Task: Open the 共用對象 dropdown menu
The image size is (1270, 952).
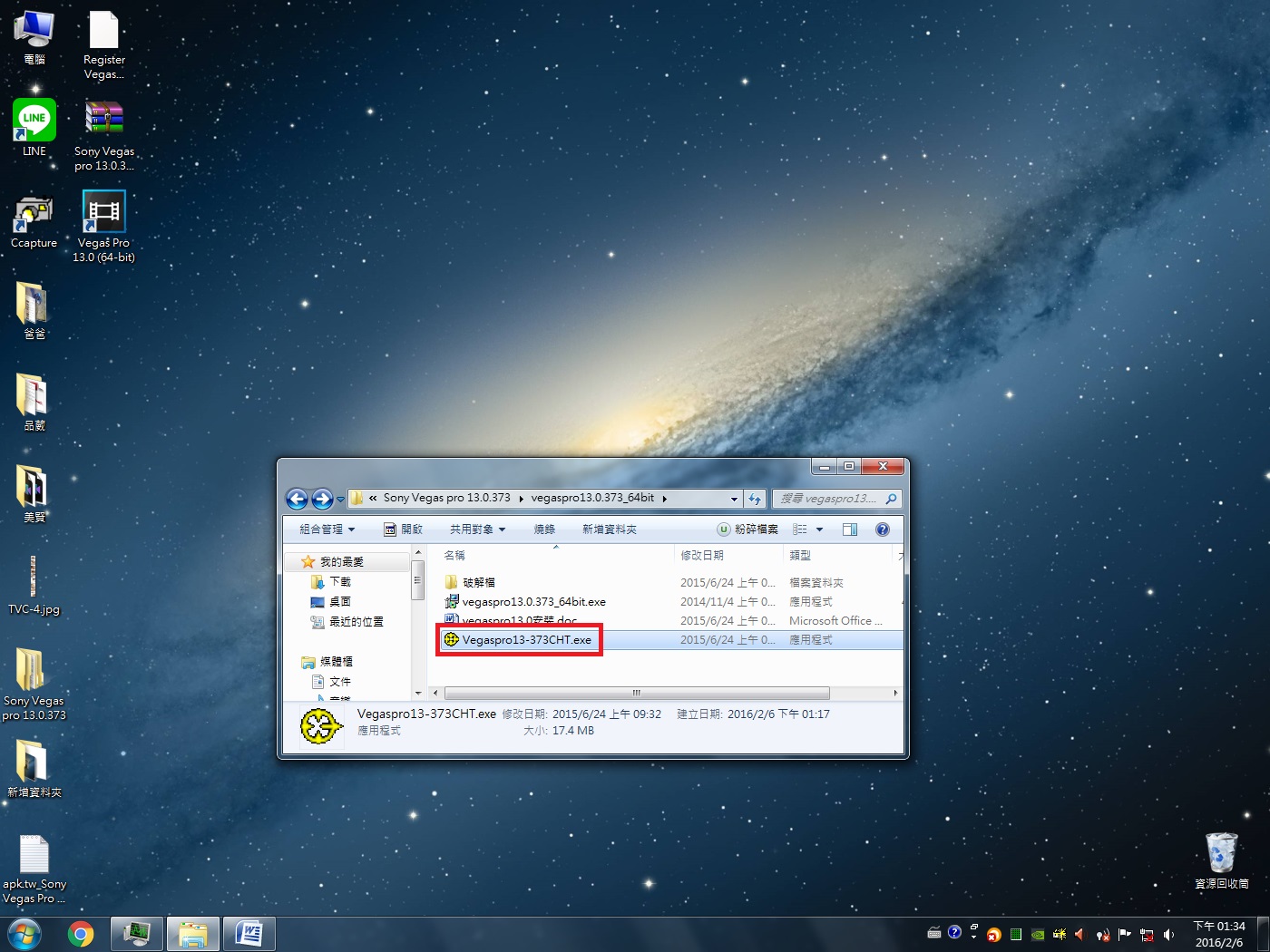Action: coord(478,529)
